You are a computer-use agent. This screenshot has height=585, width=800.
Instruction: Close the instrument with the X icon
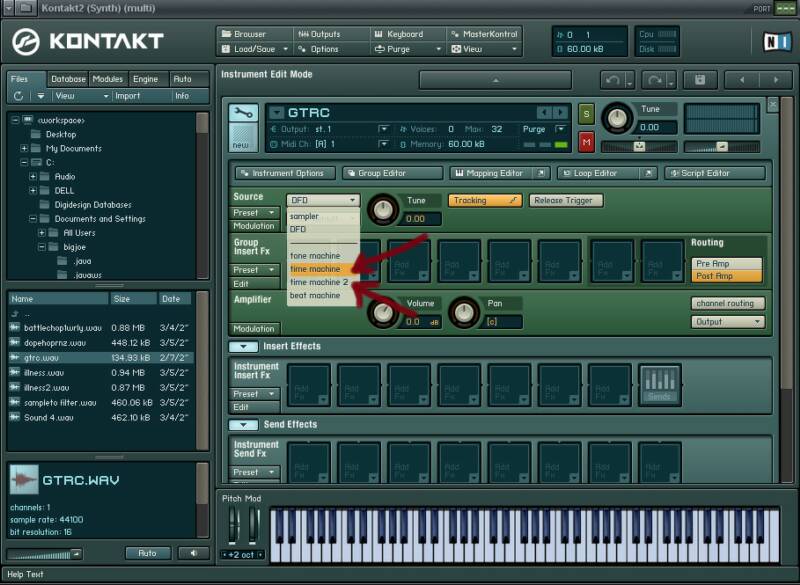[772, 105]
